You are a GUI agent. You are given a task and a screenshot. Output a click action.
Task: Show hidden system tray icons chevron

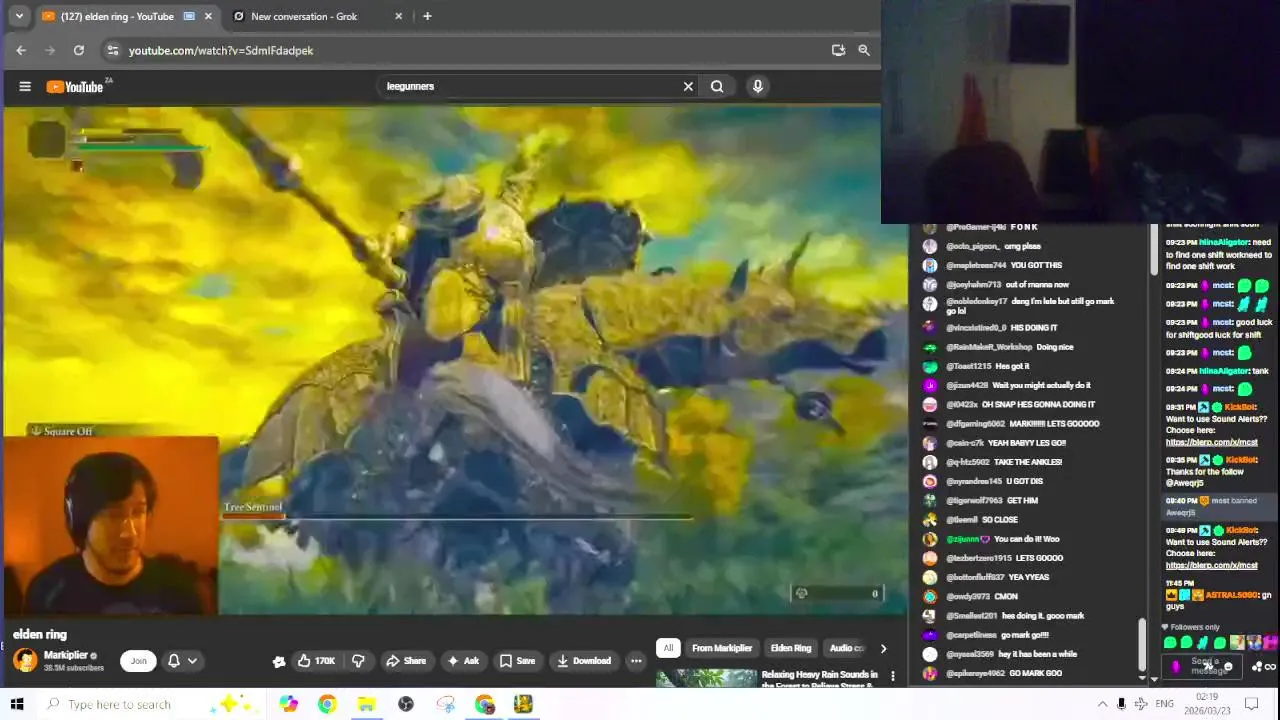point(1102,704)
